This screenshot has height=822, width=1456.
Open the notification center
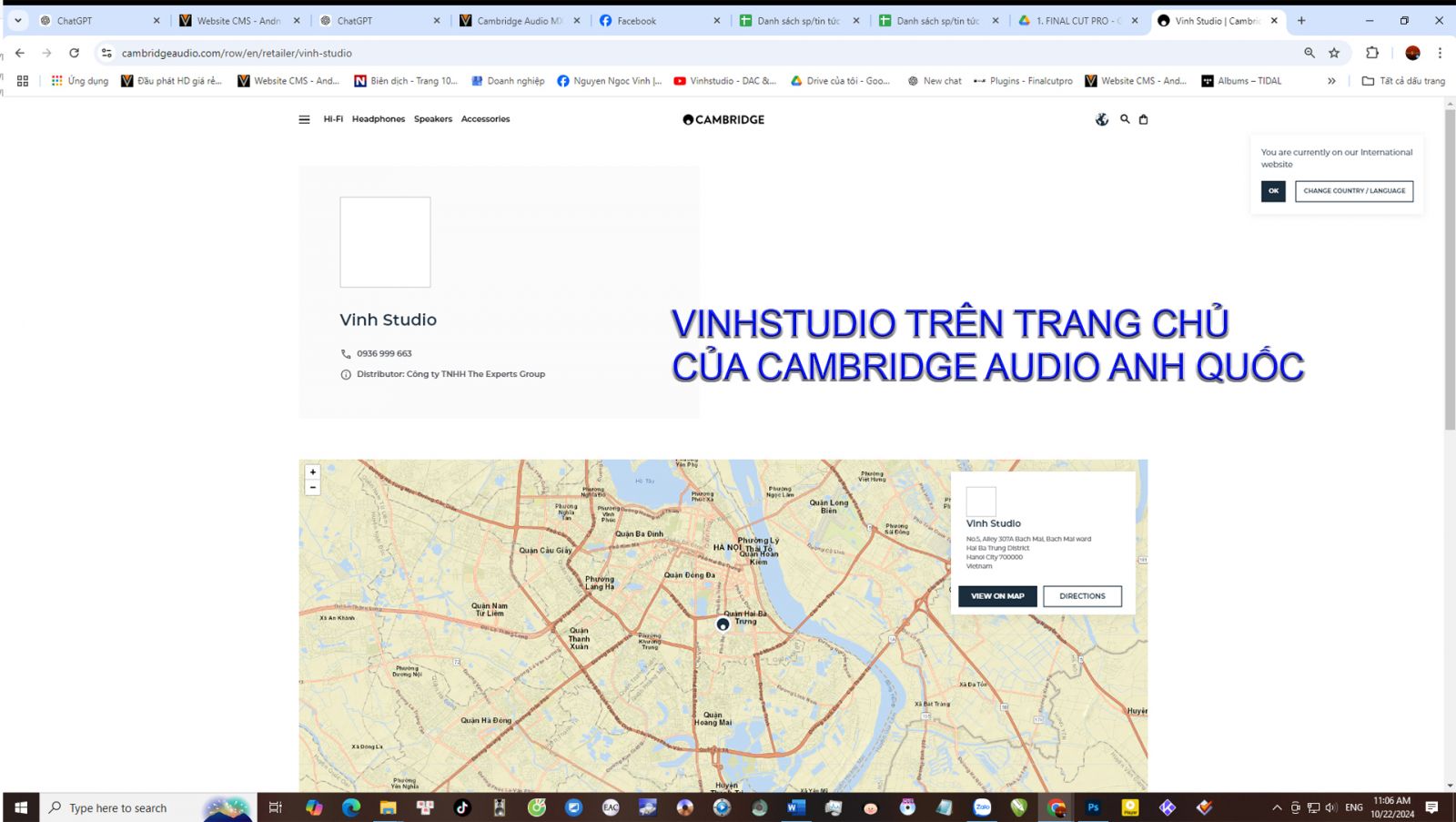1431,807
